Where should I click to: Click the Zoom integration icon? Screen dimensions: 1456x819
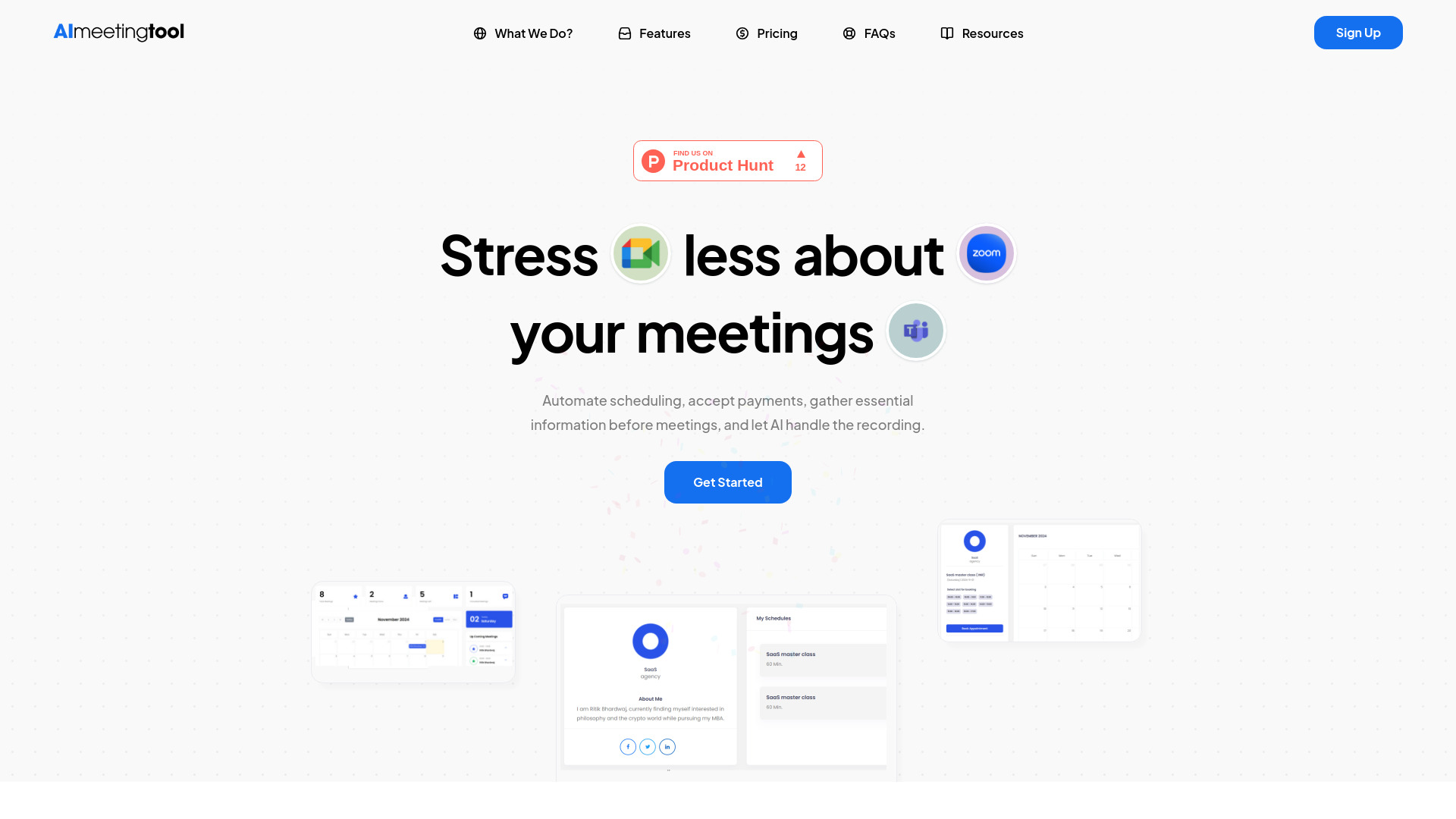pos(986,253)
